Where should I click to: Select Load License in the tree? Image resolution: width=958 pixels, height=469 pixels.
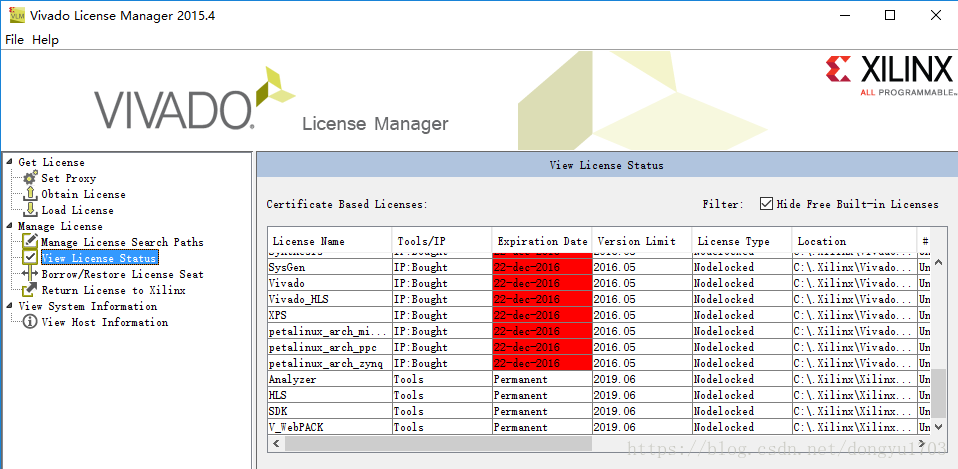[x=77, y=210]
